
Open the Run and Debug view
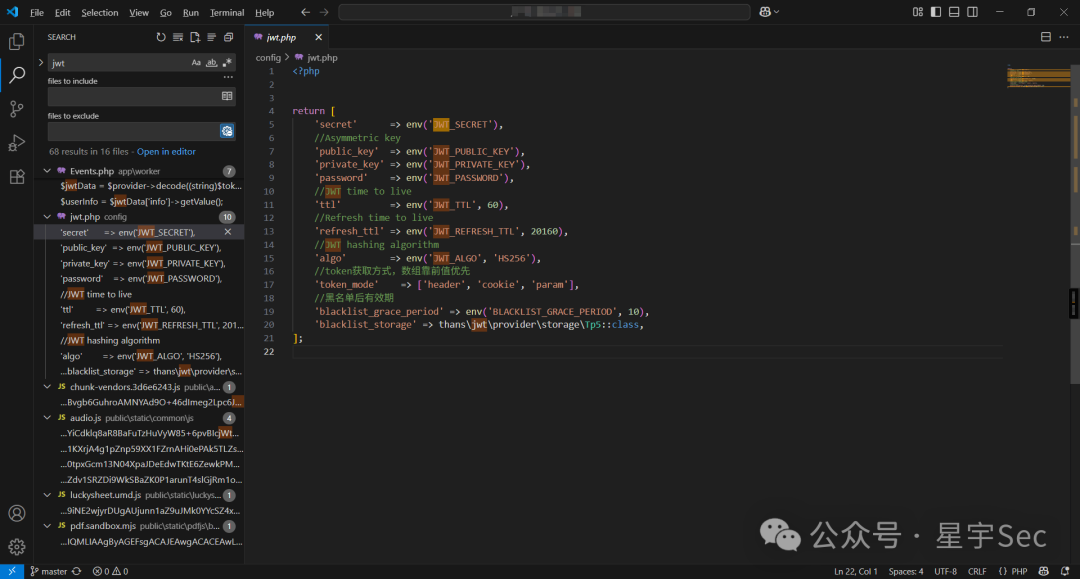coord(17,143)
